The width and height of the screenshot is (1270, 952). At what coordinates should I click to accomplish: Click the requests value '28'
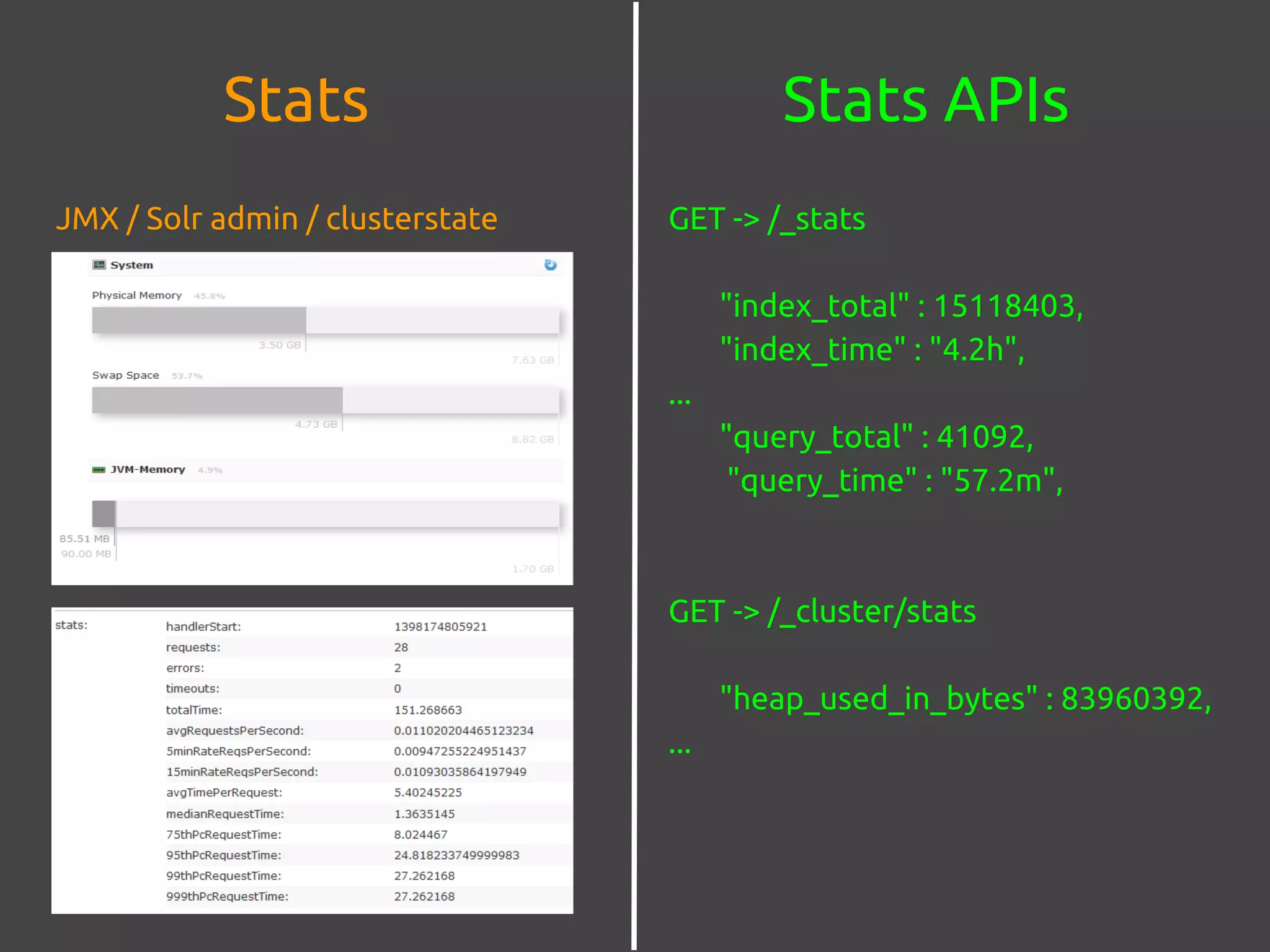[x=401, y=648]
